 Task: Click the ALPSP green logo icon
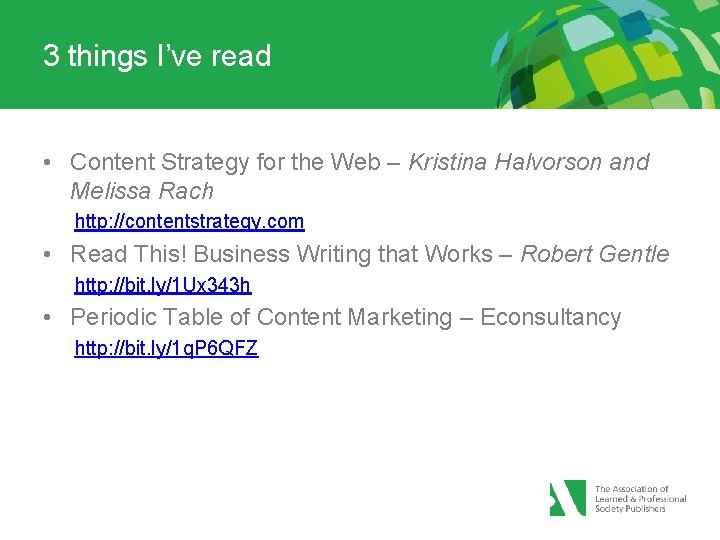click(x=568, y=498)
